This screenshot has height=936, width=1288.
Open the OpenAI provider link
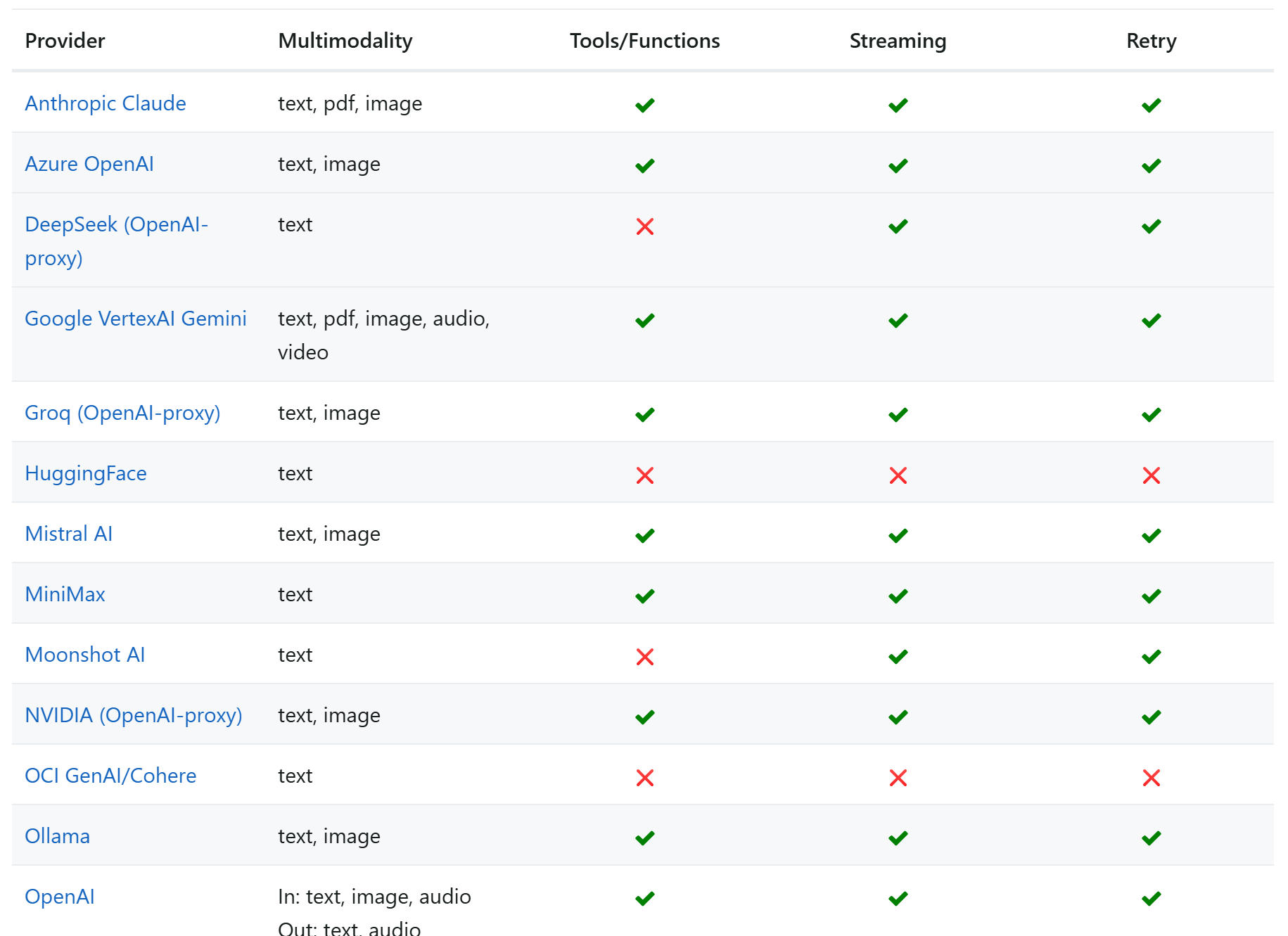[60, 897]
